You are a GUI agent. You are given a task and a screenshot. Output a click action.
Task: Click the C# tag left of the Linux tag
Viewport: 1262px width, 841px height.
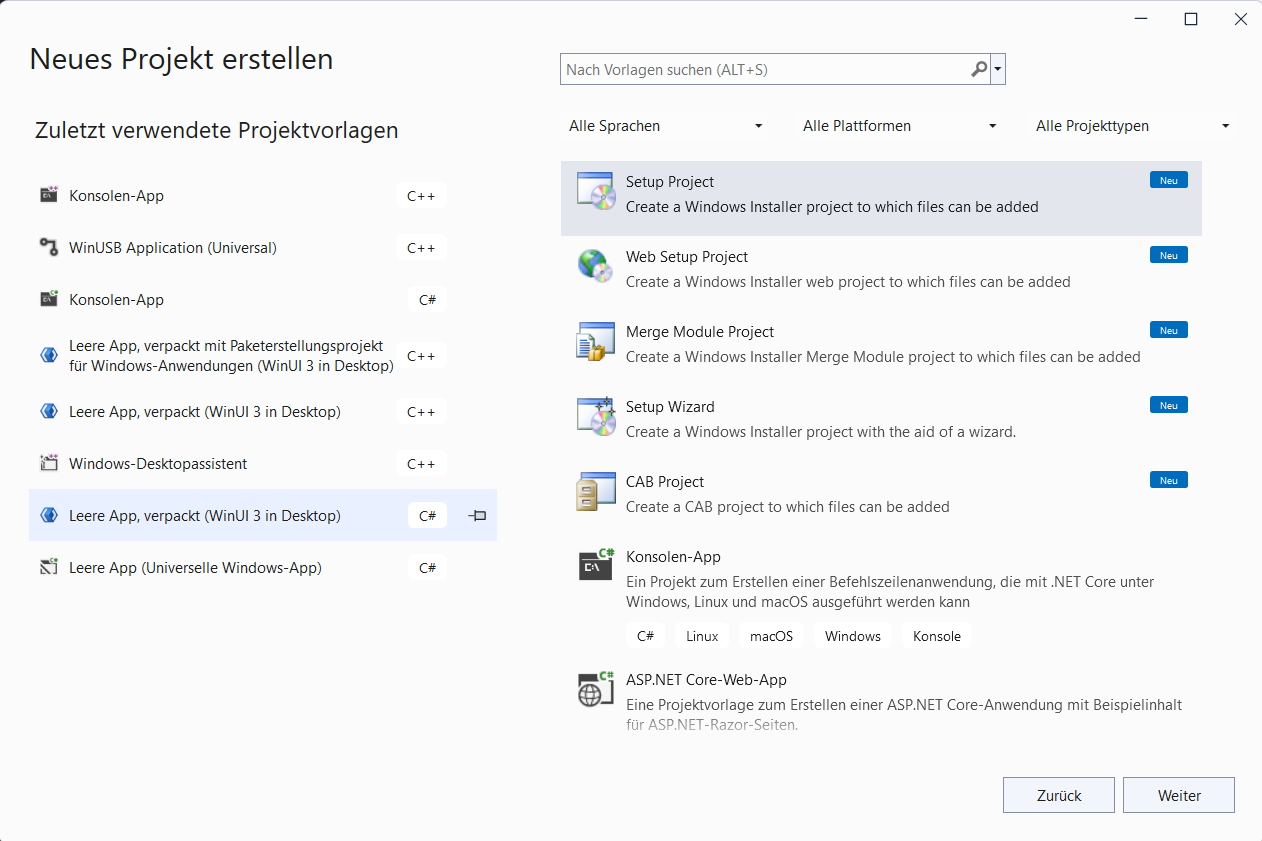tap(646, 636)
